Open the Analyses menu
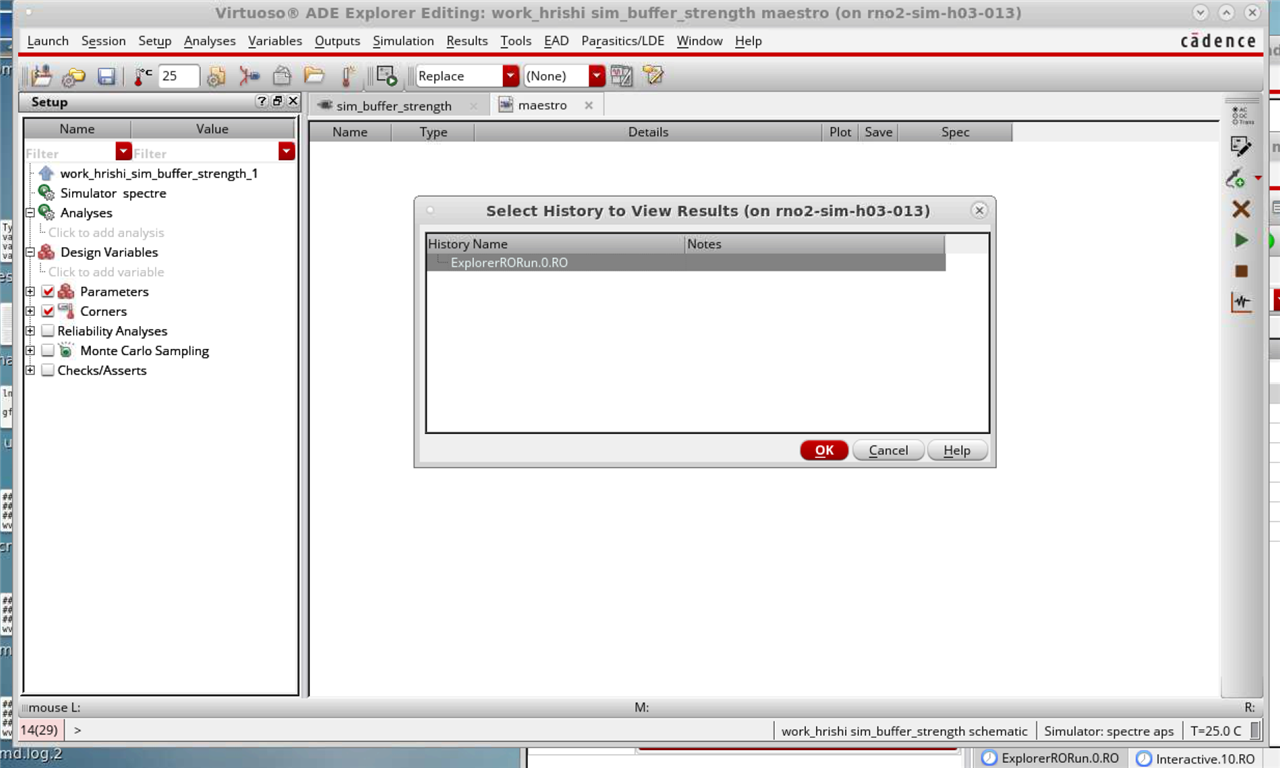The height and width of the screenshot is (768, 1280). pos(210,41)
